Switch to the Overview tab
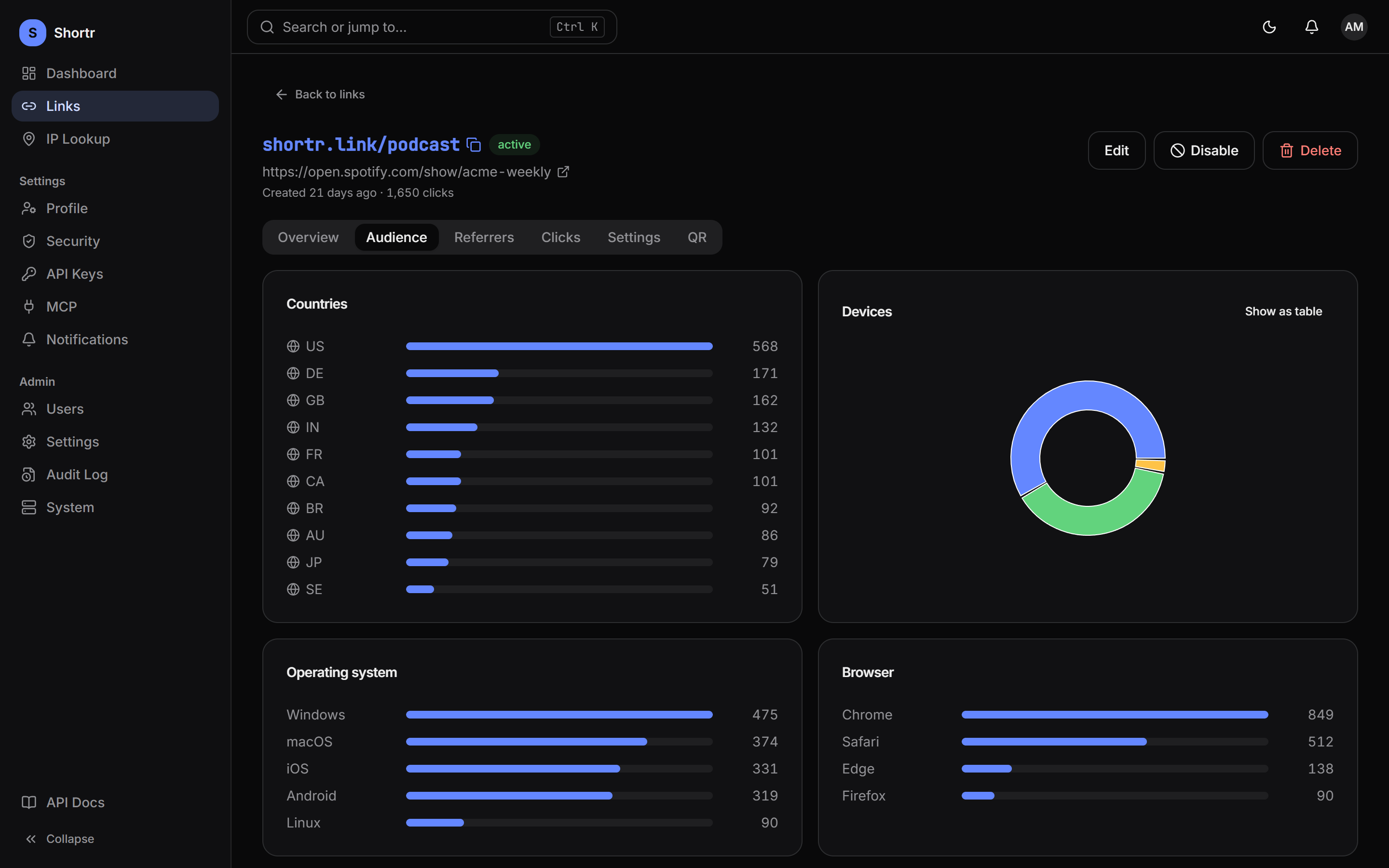The width and height of the screenshot is (1389, 868). (308, 237)
